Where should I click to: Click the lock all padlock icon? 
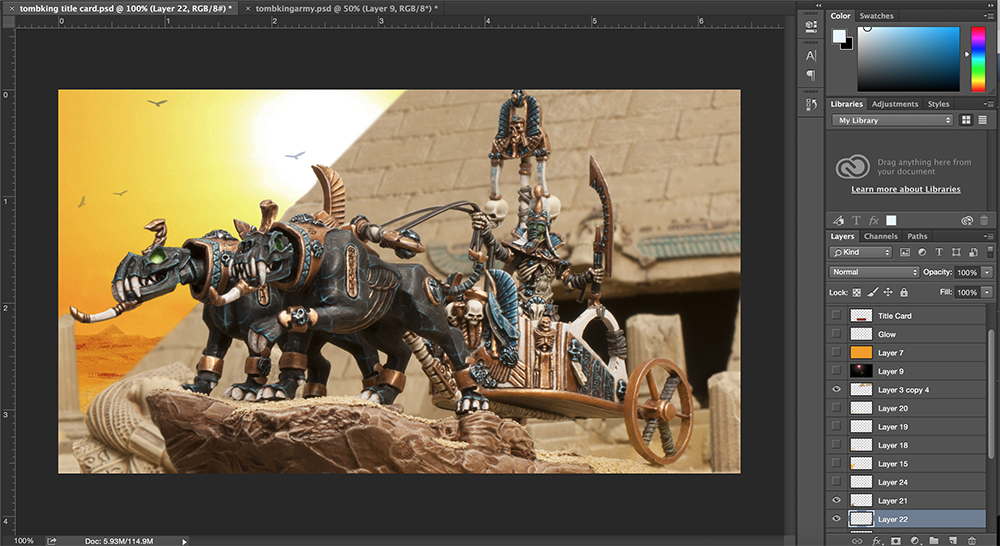tap(904, 292)
